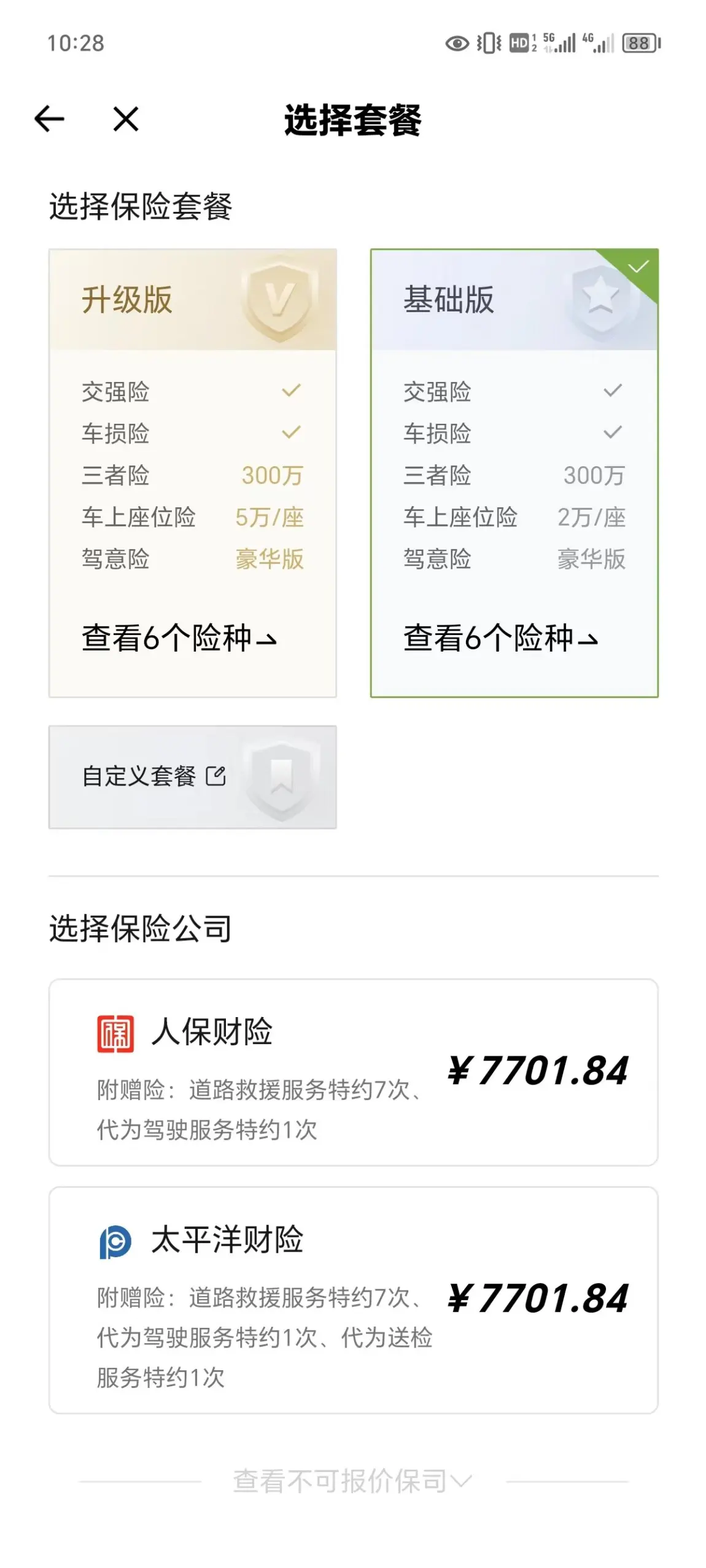Tap the 车上座位险 2万/座 row
706x1568 pixels.
tap(514, 517)
